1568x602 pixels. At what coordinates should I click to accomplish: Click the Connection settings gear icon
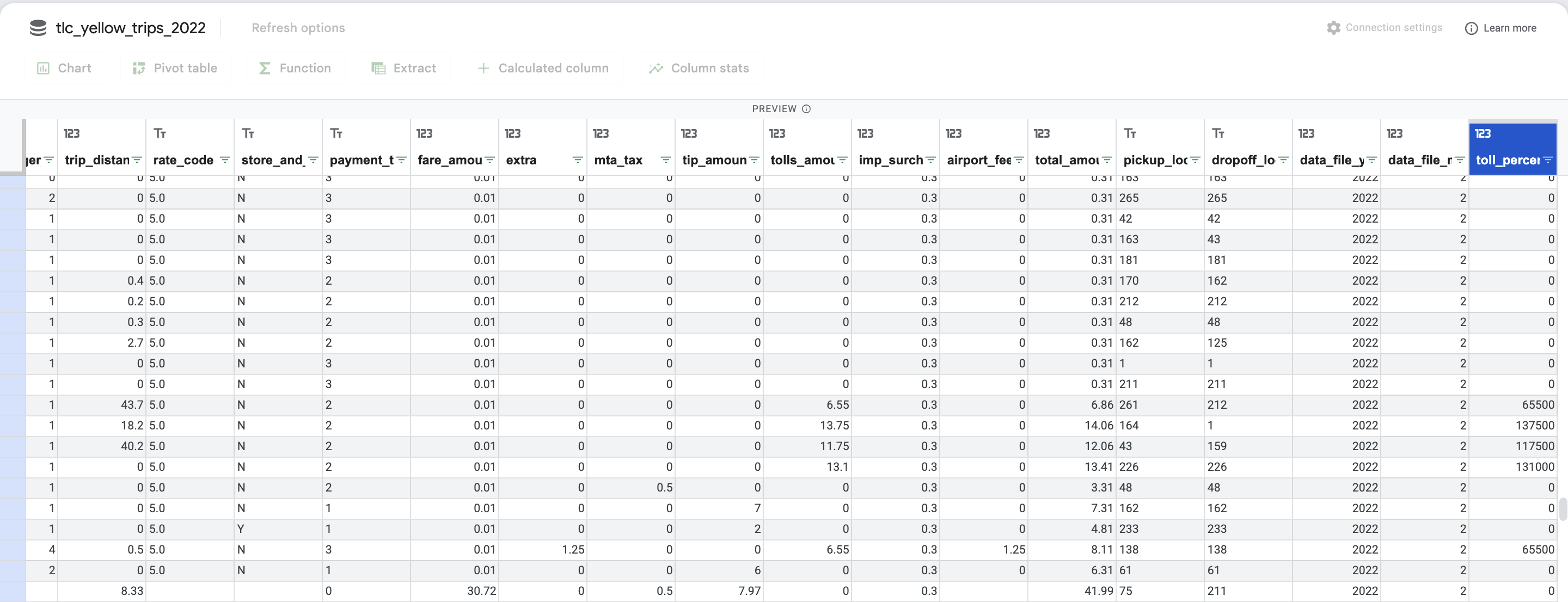pos(1333,28)
